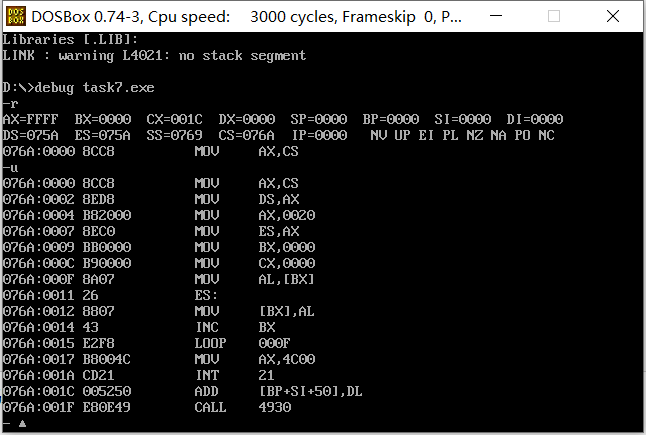Image resolution: width=646 pixels, height=435 pixels.
Task: Click the INC BX instruction line
Action: (x=139, y=327)
